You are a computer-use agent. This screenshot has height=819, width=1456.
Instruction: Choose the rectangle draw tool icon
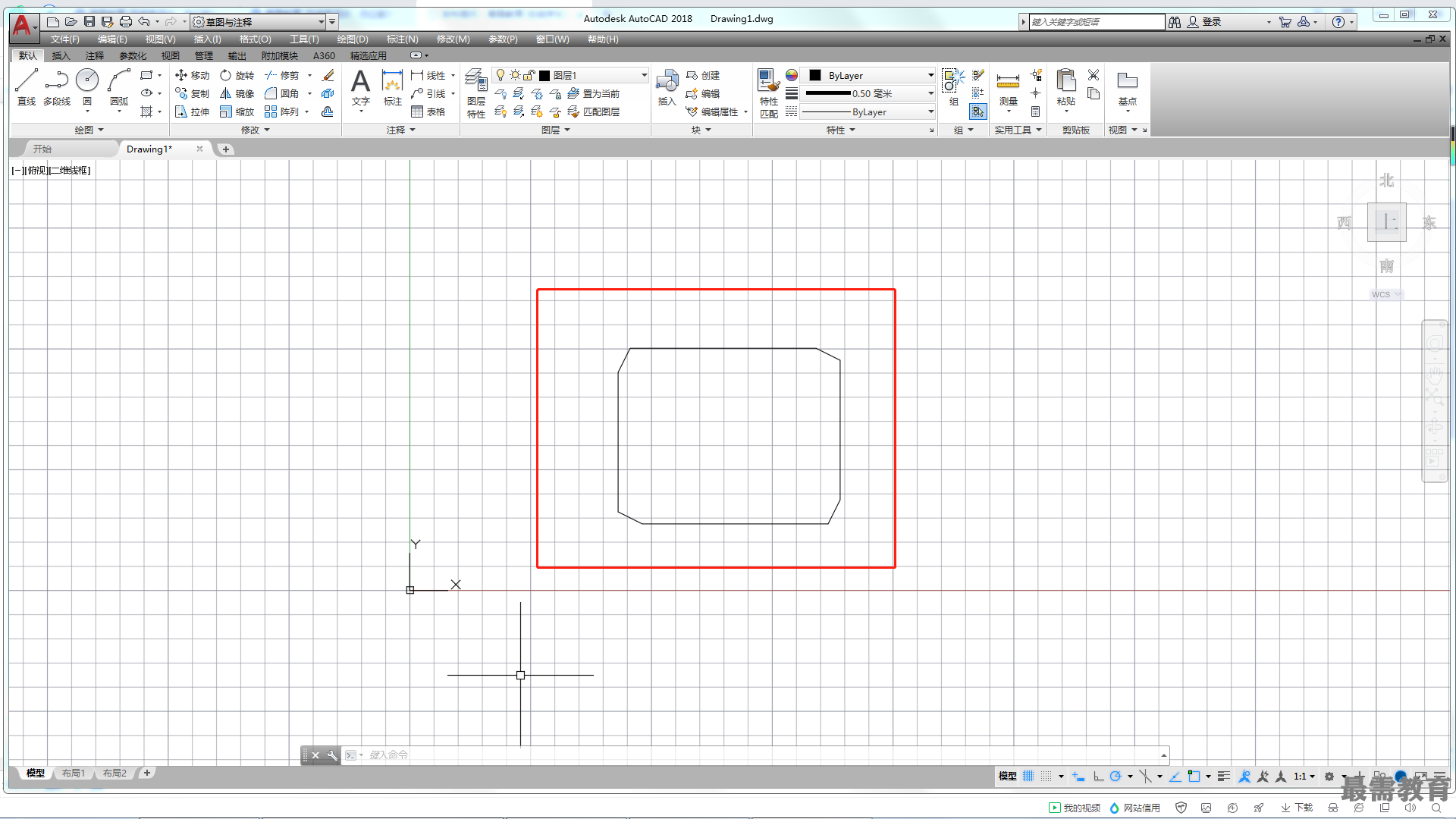pos(146,75)
